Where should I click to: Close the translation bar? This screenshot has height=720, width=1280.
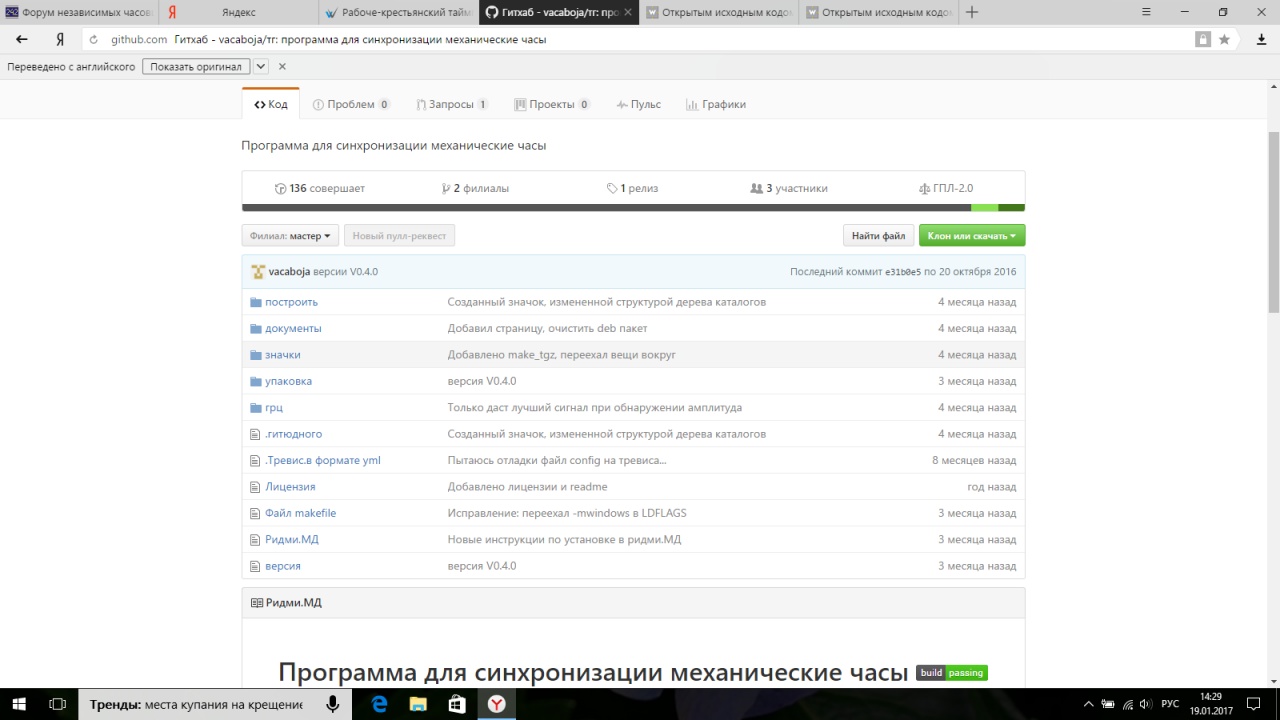click(282, 67)
